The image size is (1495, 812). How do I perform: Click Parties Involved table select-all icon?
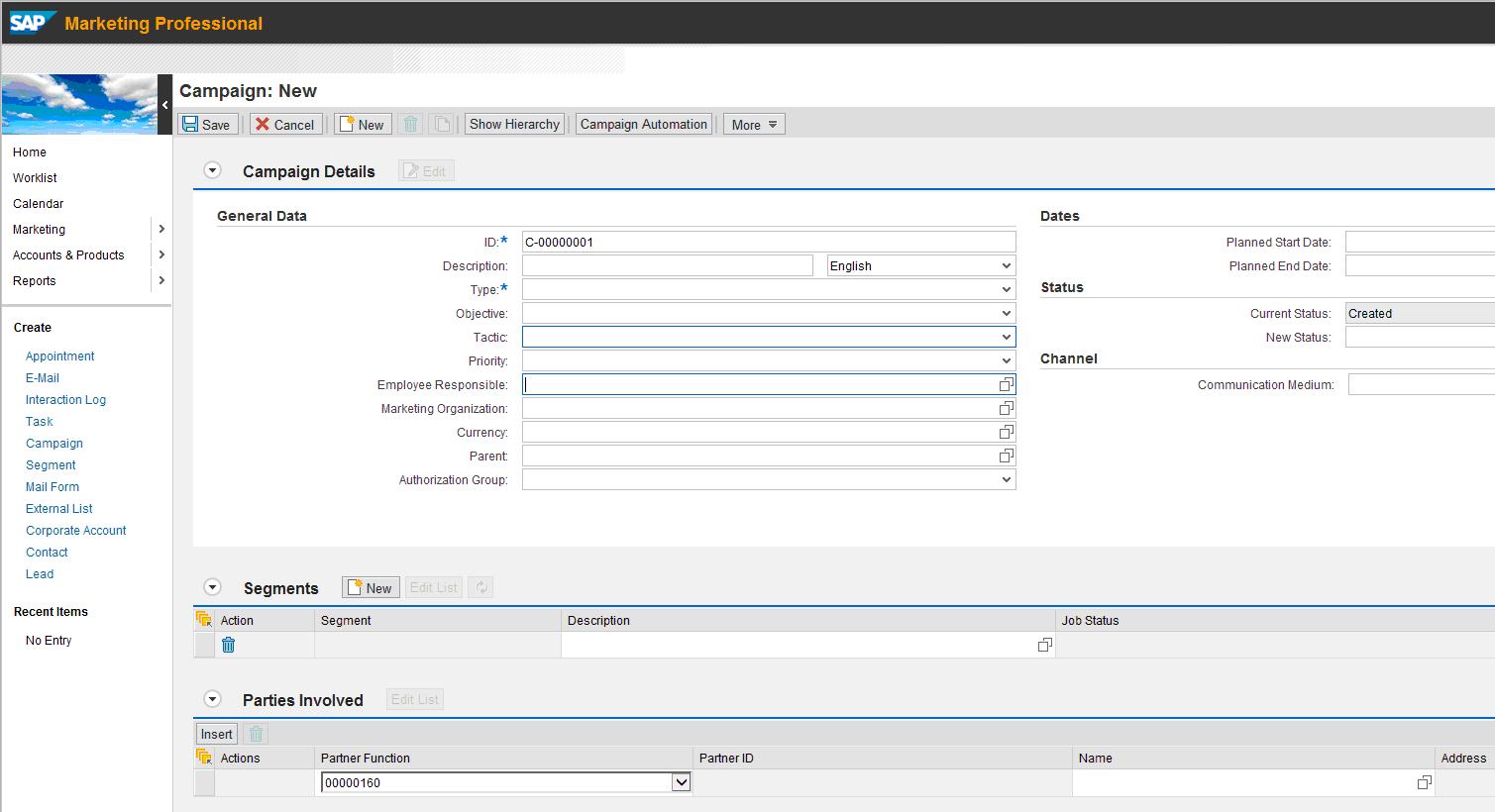204,758
